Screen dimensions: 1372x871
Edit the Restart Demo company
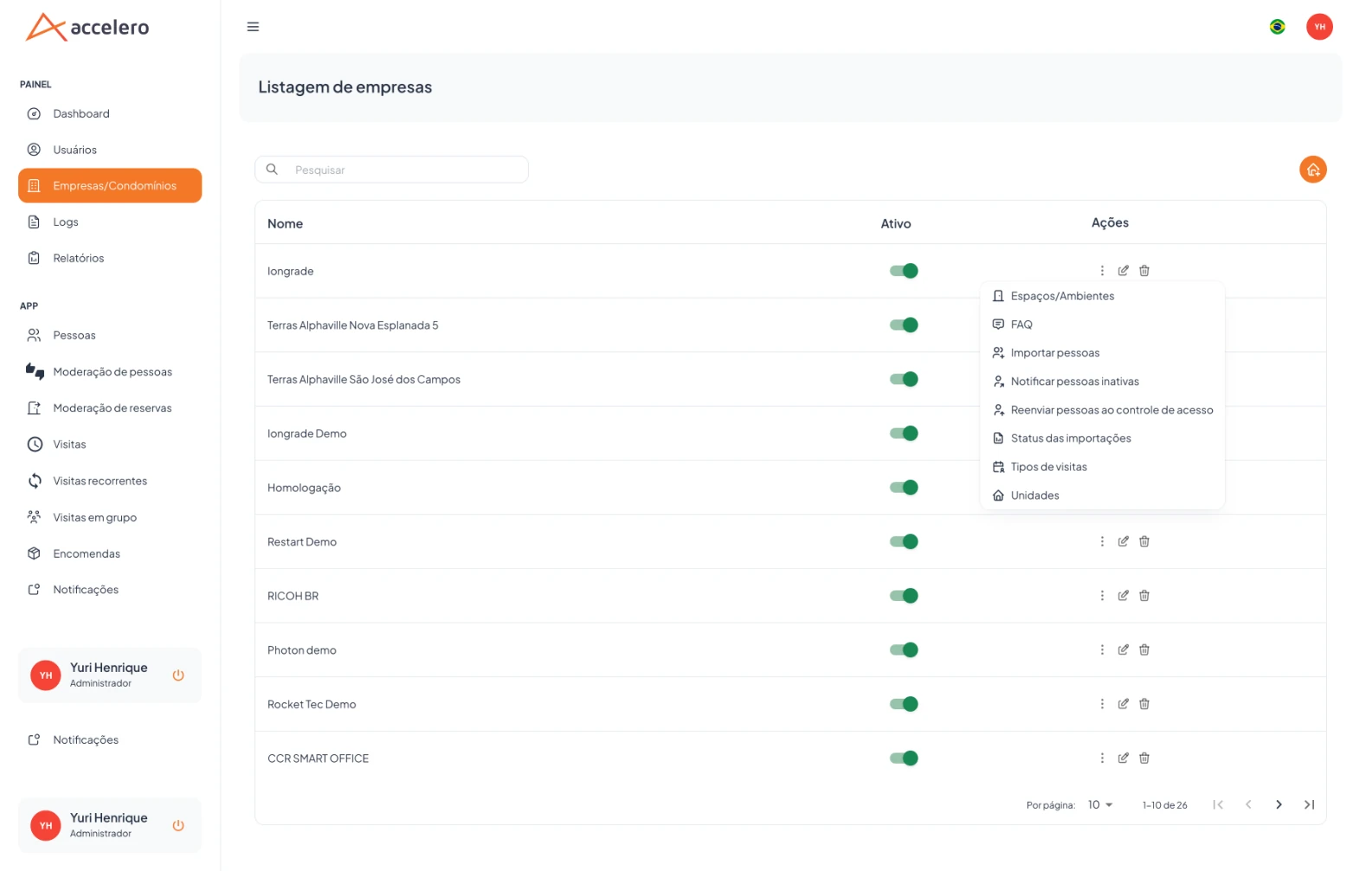(1123, 542)
